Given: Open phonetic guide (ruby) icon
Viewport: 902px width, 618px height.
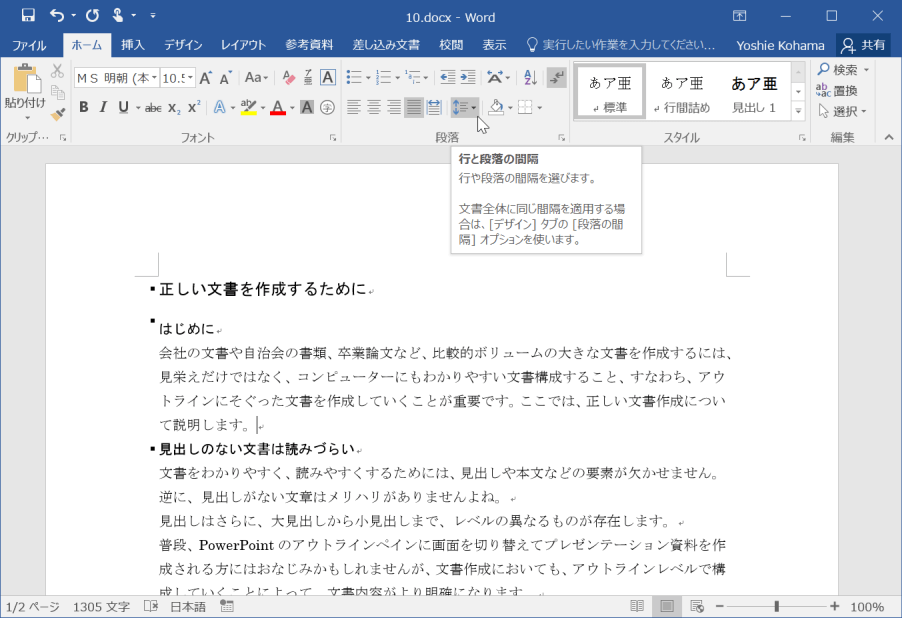Looking at the screenshot, I should (x=308, y=78).
